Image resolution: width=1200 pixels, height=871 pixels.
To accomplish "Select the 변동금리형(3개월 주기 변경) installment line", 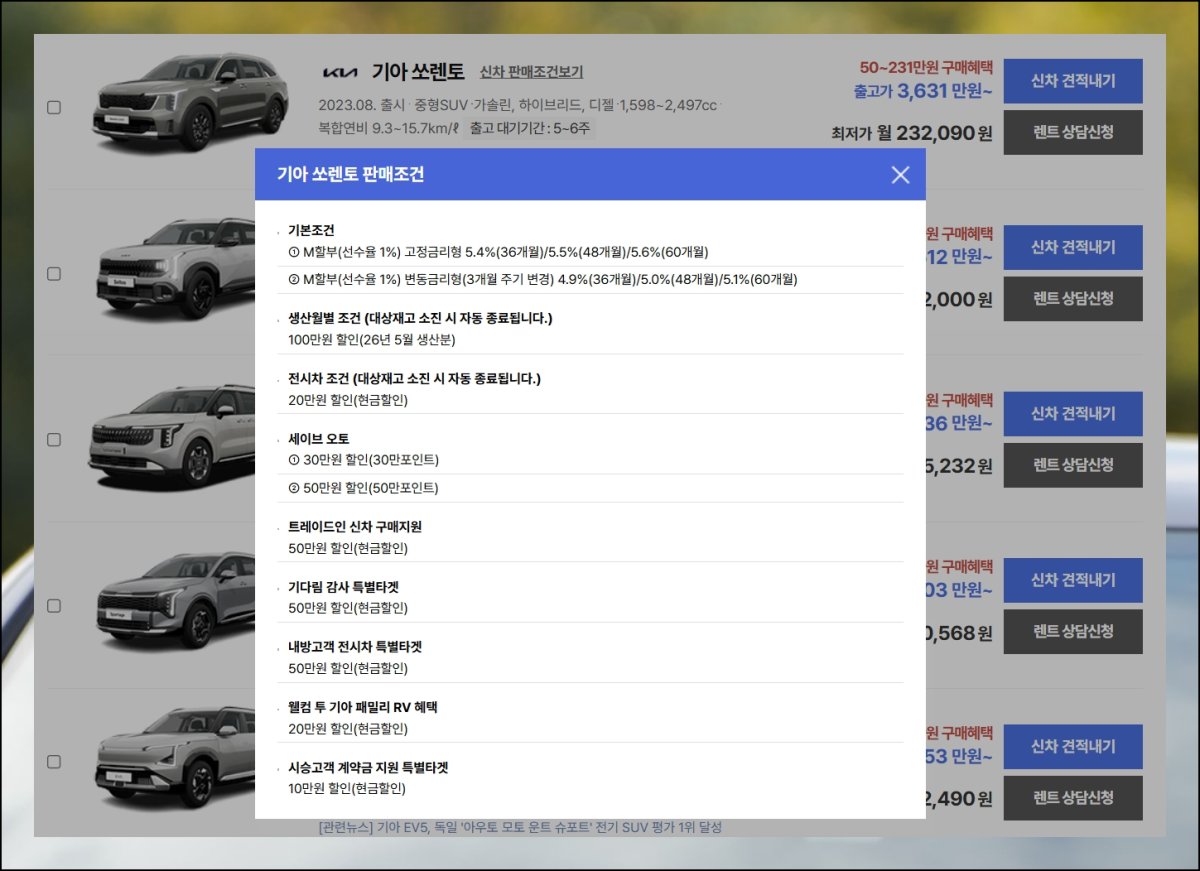I will (x=543, y=279).
